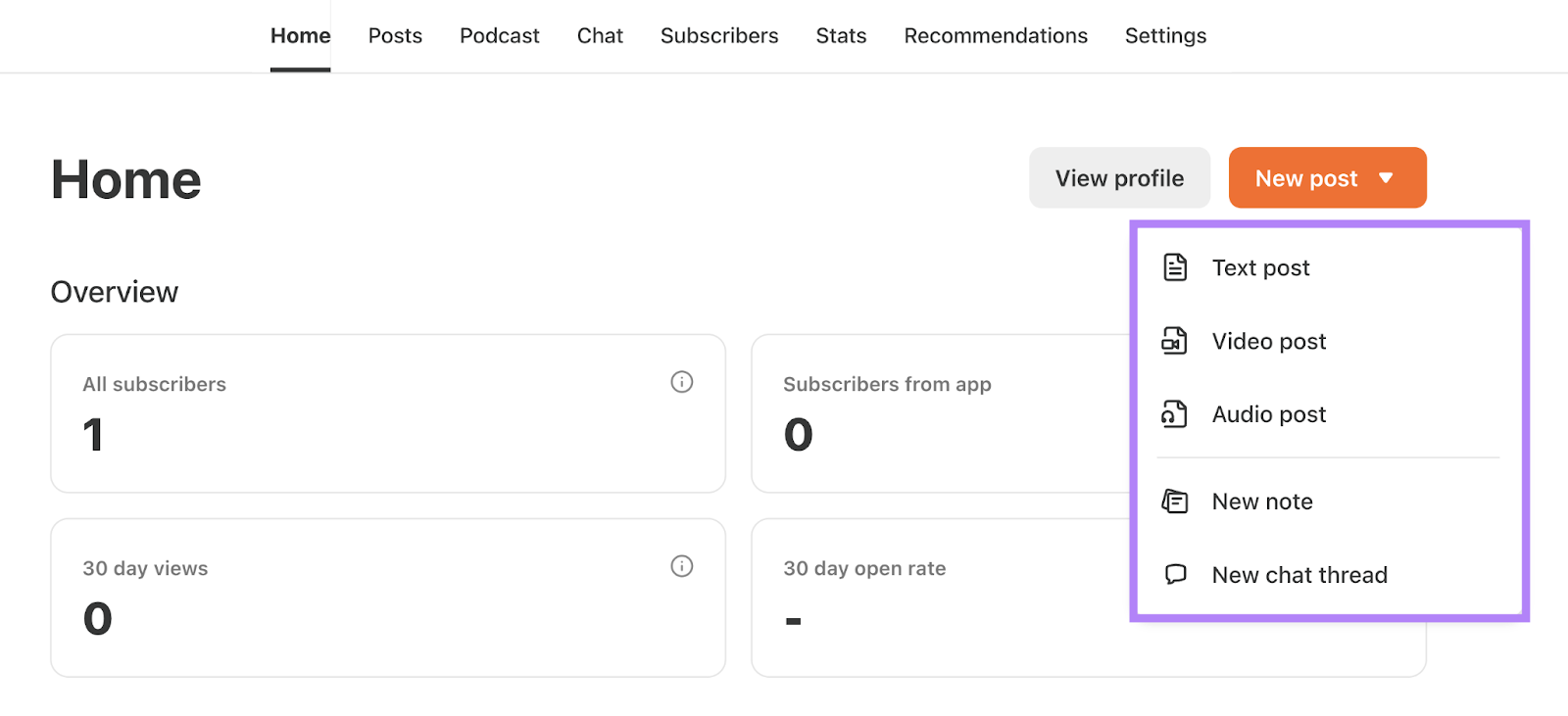Go to the Settings tab
The image size is (1568, 716).
[x=1165, y=36]
